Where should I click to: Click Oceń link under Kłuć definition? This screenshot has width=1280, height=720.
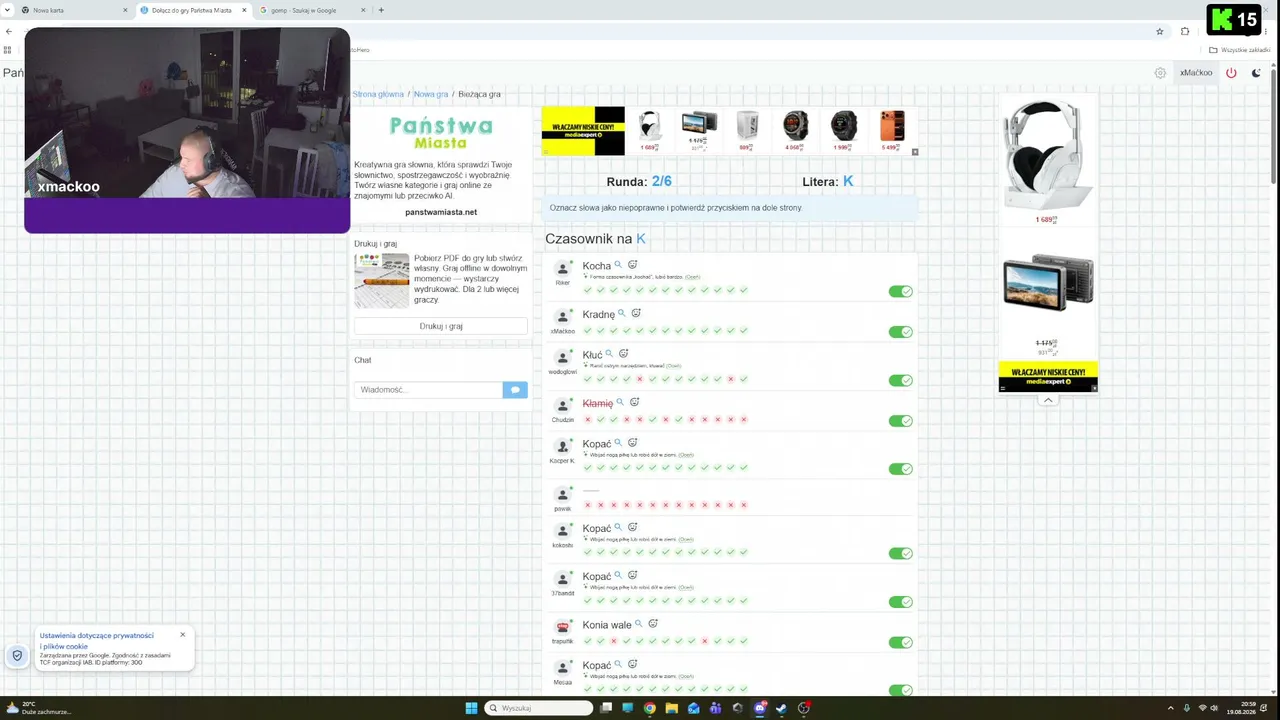point(674,366)
